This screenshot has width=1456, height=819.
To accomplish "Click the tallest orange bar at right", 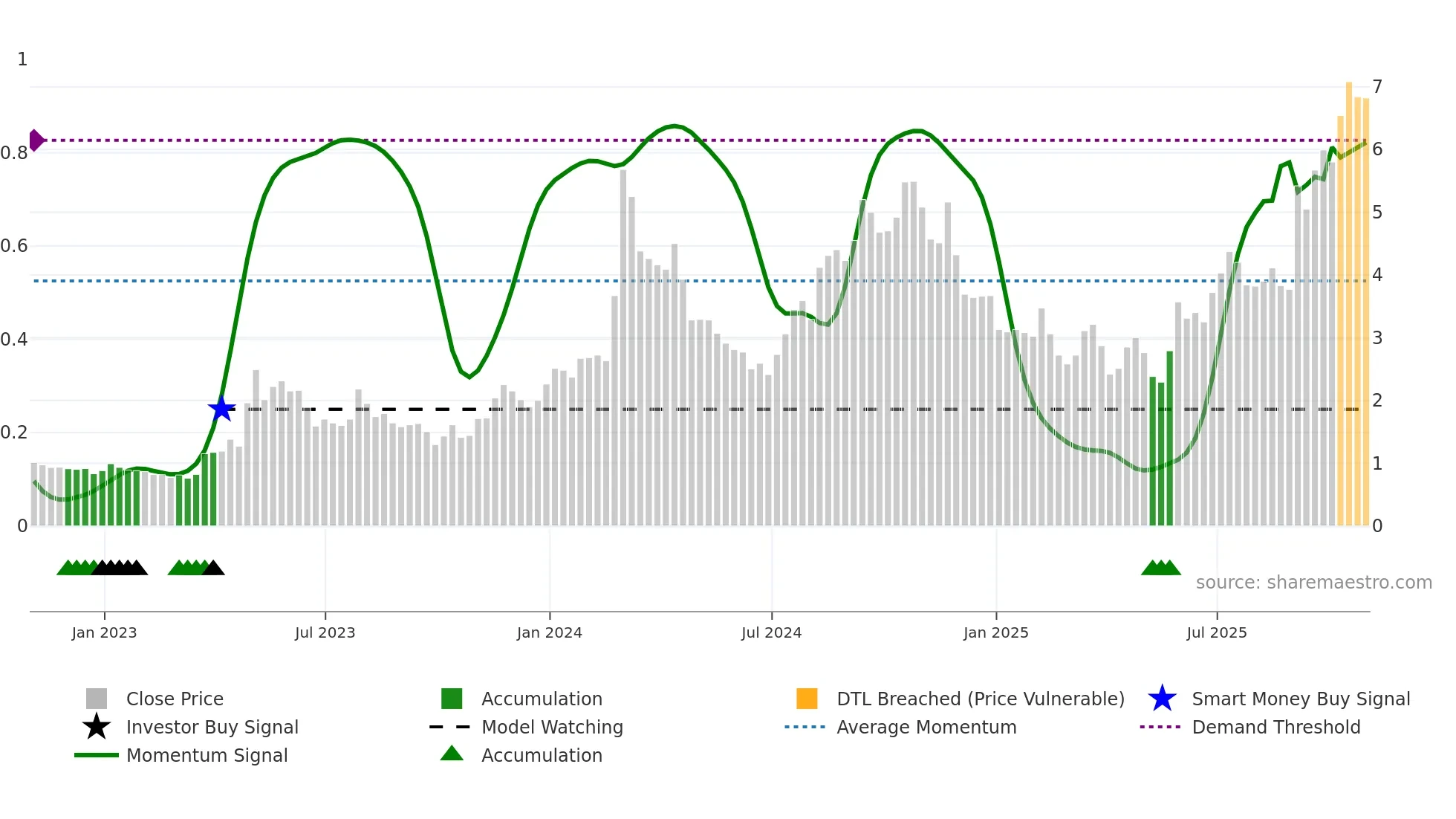I will coord(1349,297).
